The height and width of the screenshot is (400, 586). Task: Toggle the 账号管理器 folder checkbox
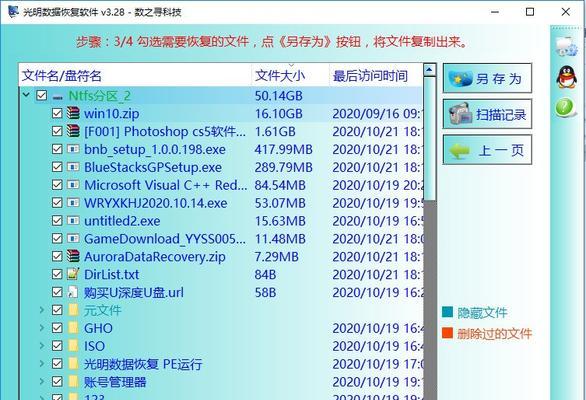point(57,382)
